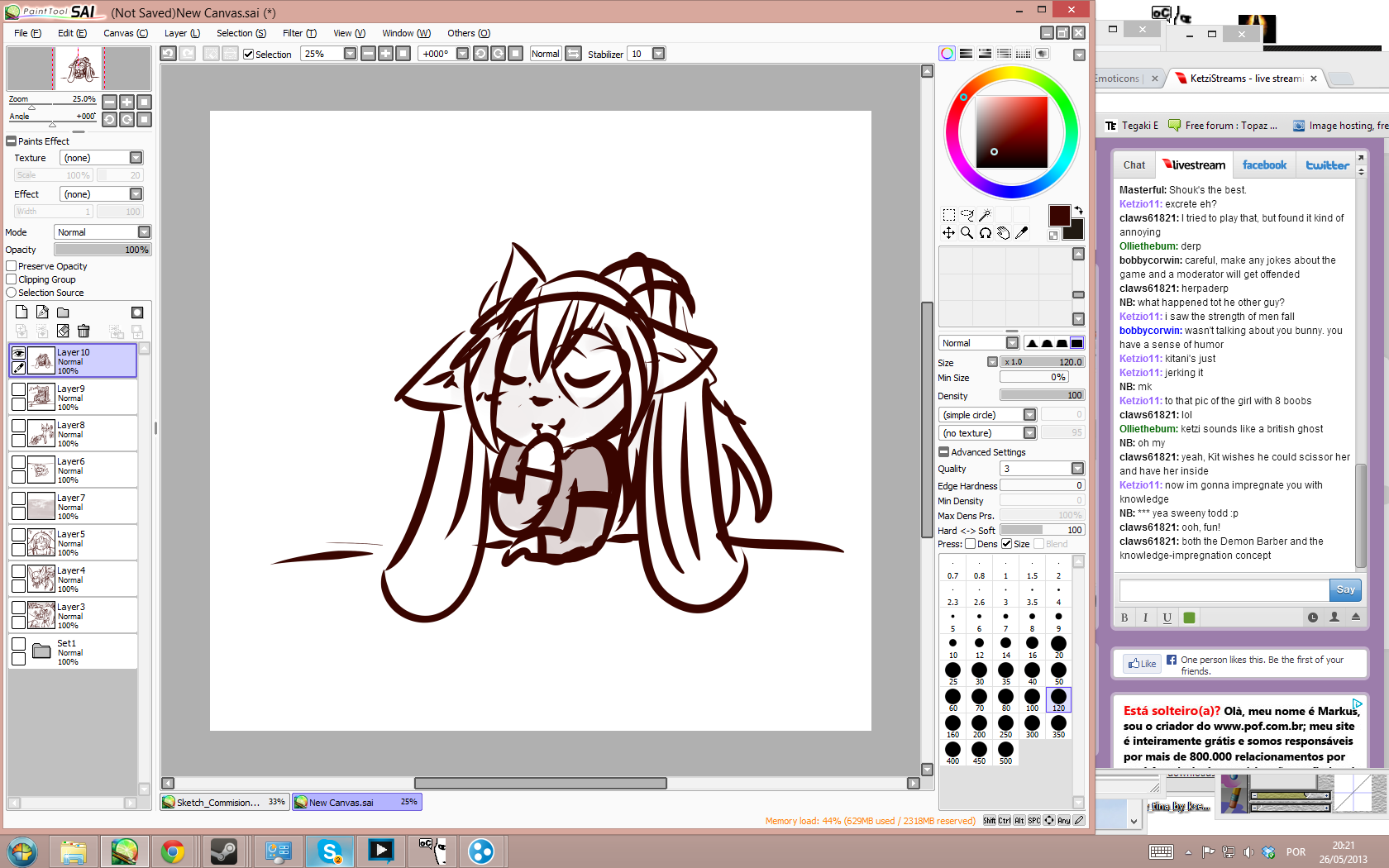The height and width of the screenshot is (868, 1389).
Task: Toggle the Selection checkbox in toolbar
Action: pos(248,55)
